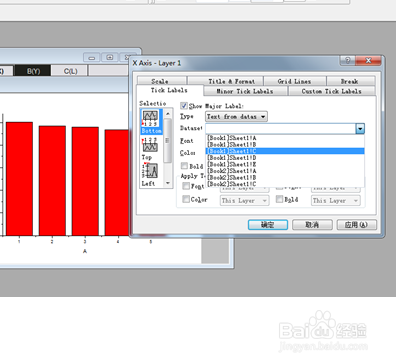The width and height of the screenshot is (396, 364).
Task: Click the 取消 (Cancel) button
Action: point(312,225)
